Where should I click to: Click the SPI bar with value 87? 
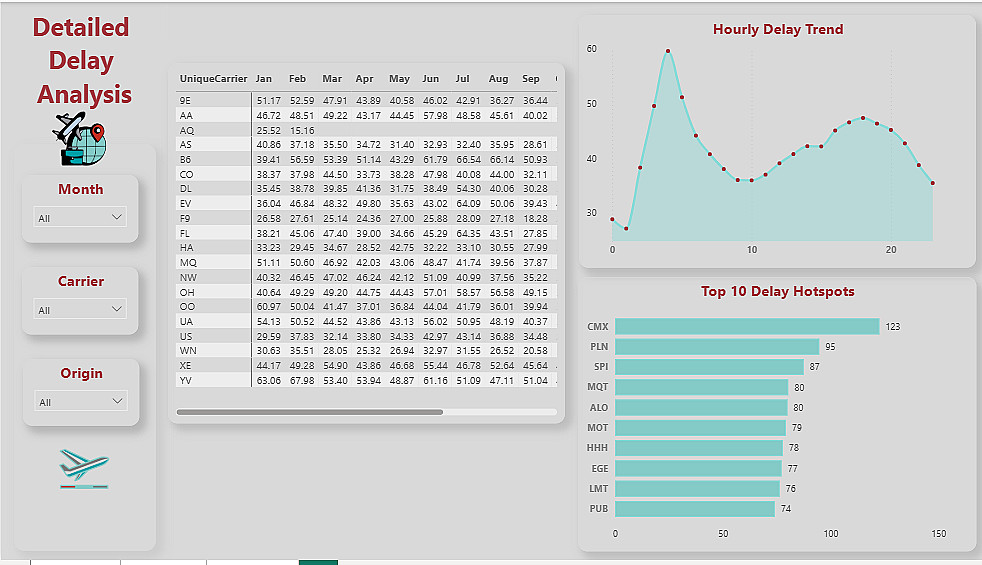click(710, 366)
